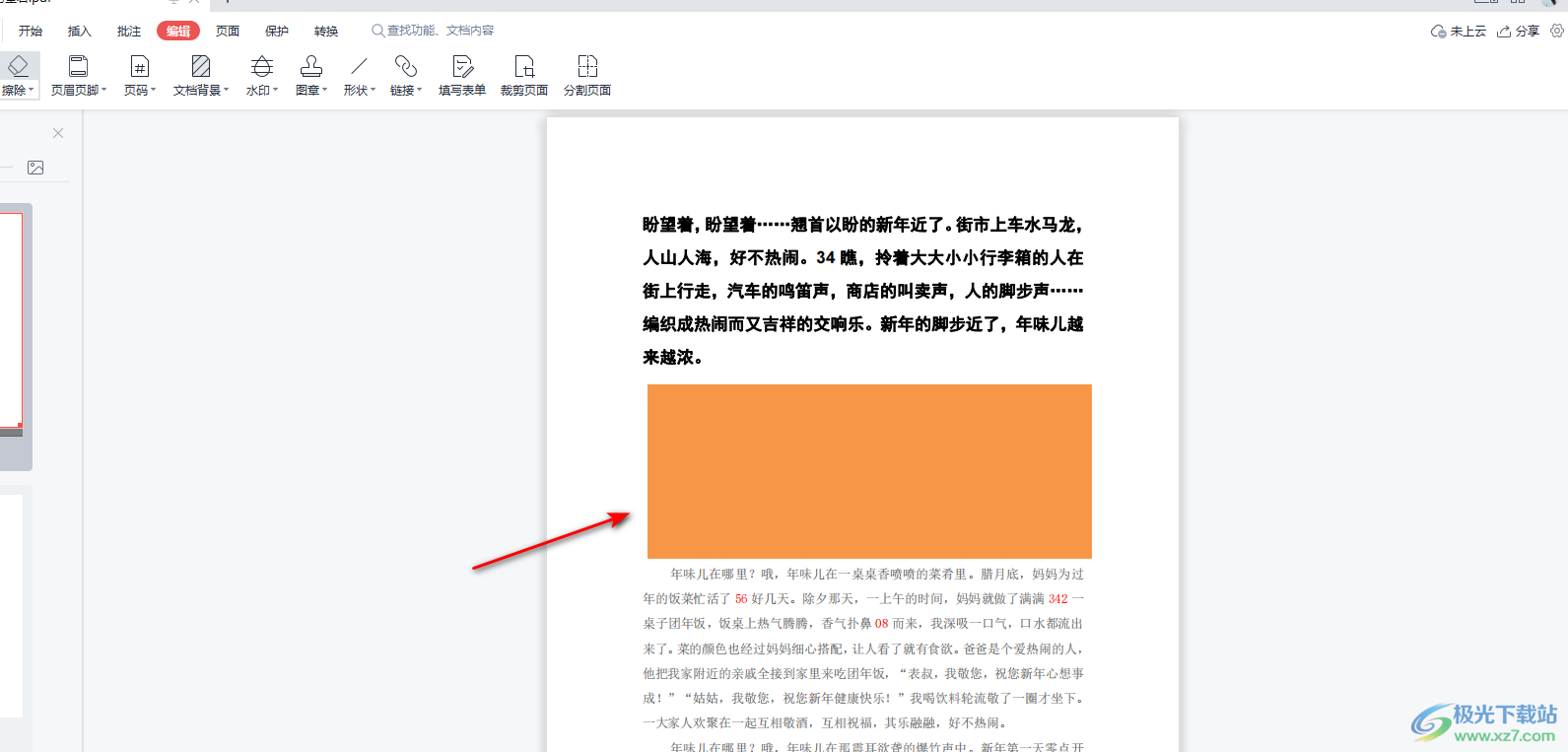The height and width of the screenshot is (752, 1568).
Task: Close the thumbnail side panel
Action: coord(58,133)
